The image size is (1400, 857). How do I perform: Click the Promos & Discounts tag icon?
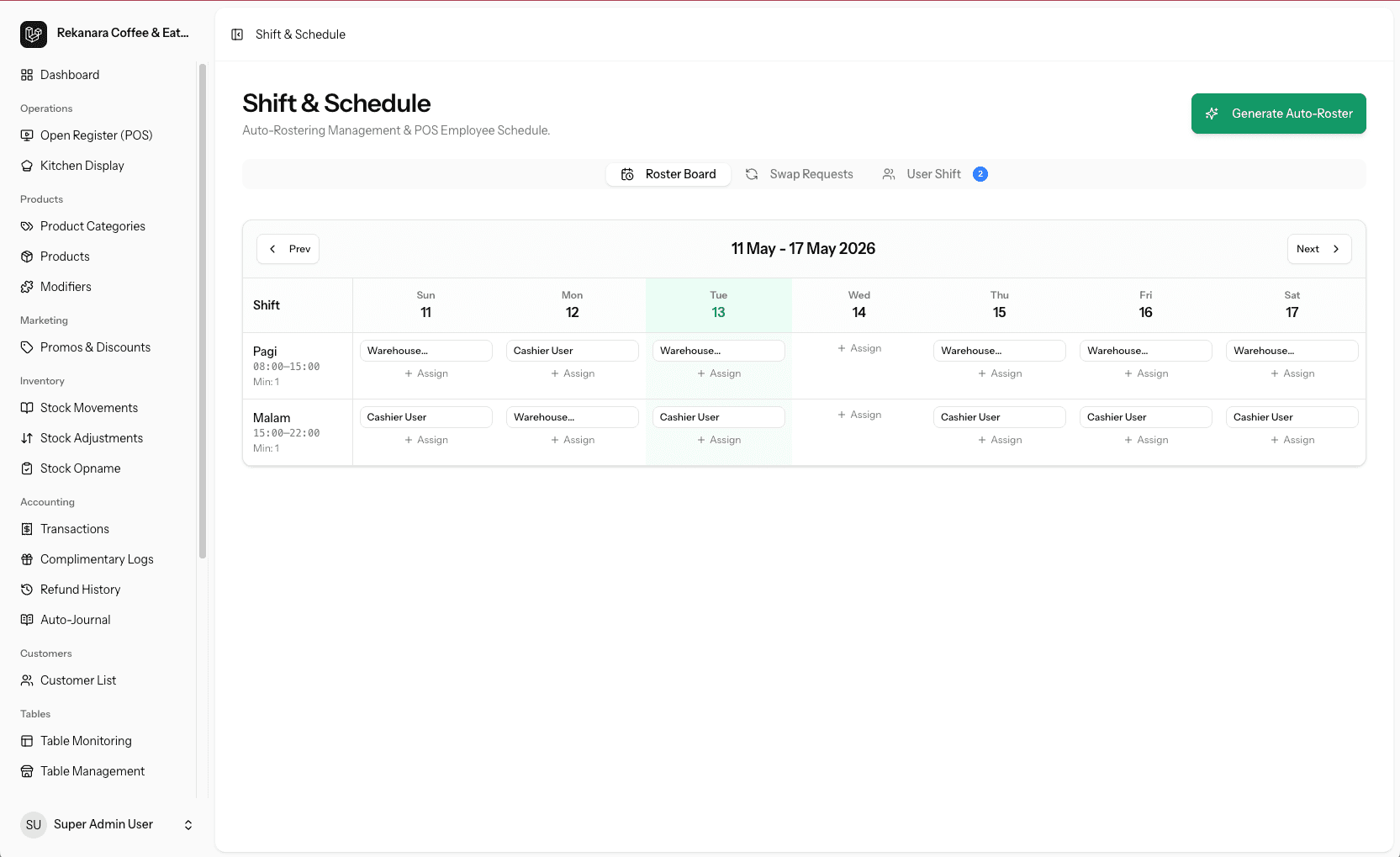point(27,347)
